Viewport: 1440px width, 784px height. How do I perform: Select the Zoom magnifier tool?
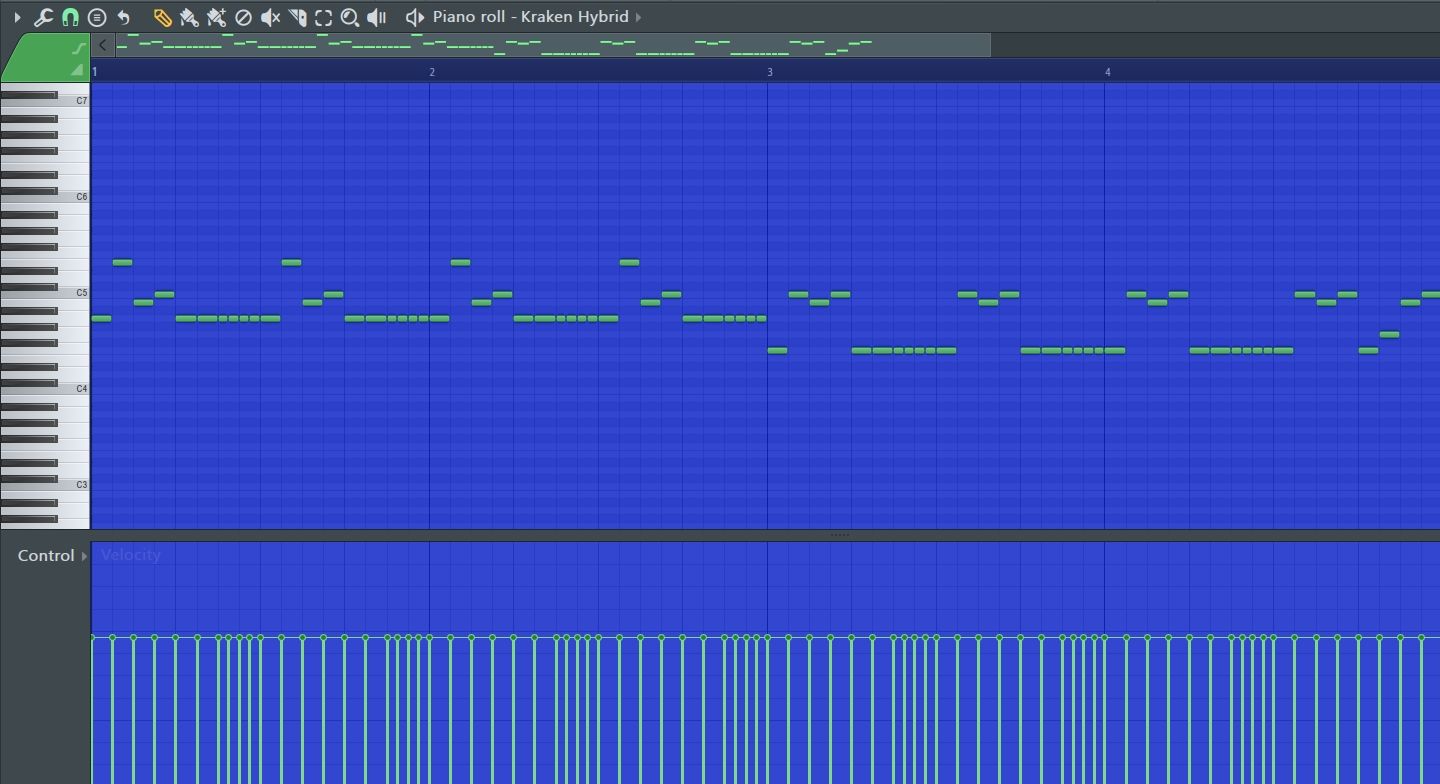pos(350,17)
